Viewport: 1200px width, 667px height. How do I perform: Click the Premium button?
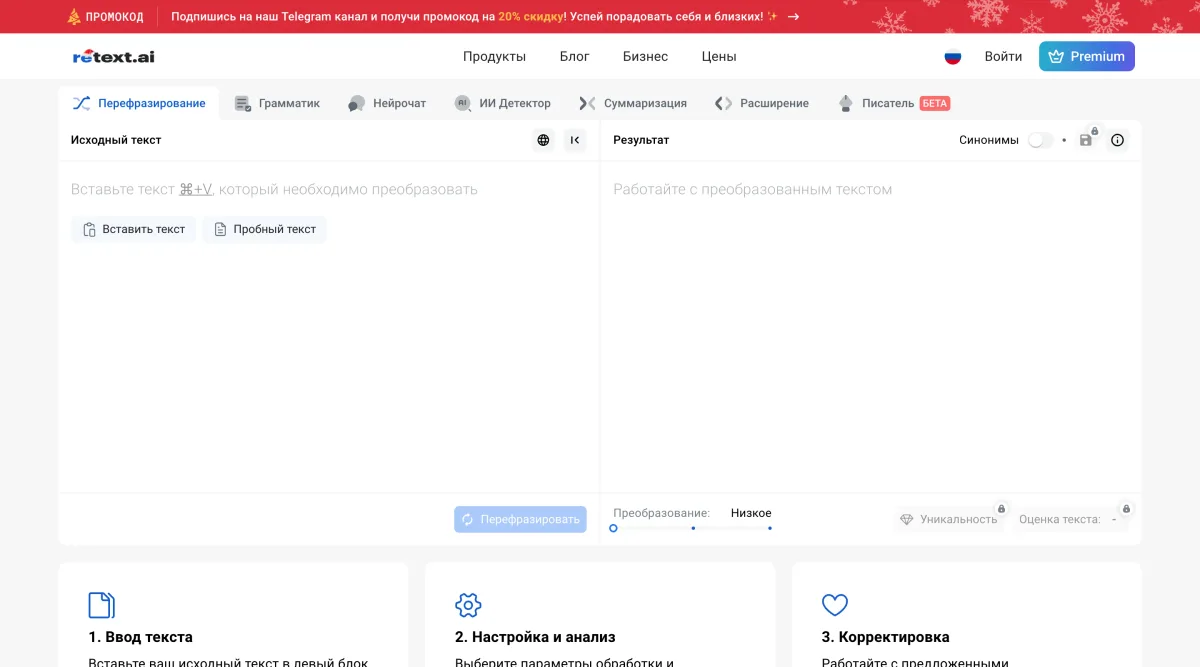click(x=1087, y=57)
